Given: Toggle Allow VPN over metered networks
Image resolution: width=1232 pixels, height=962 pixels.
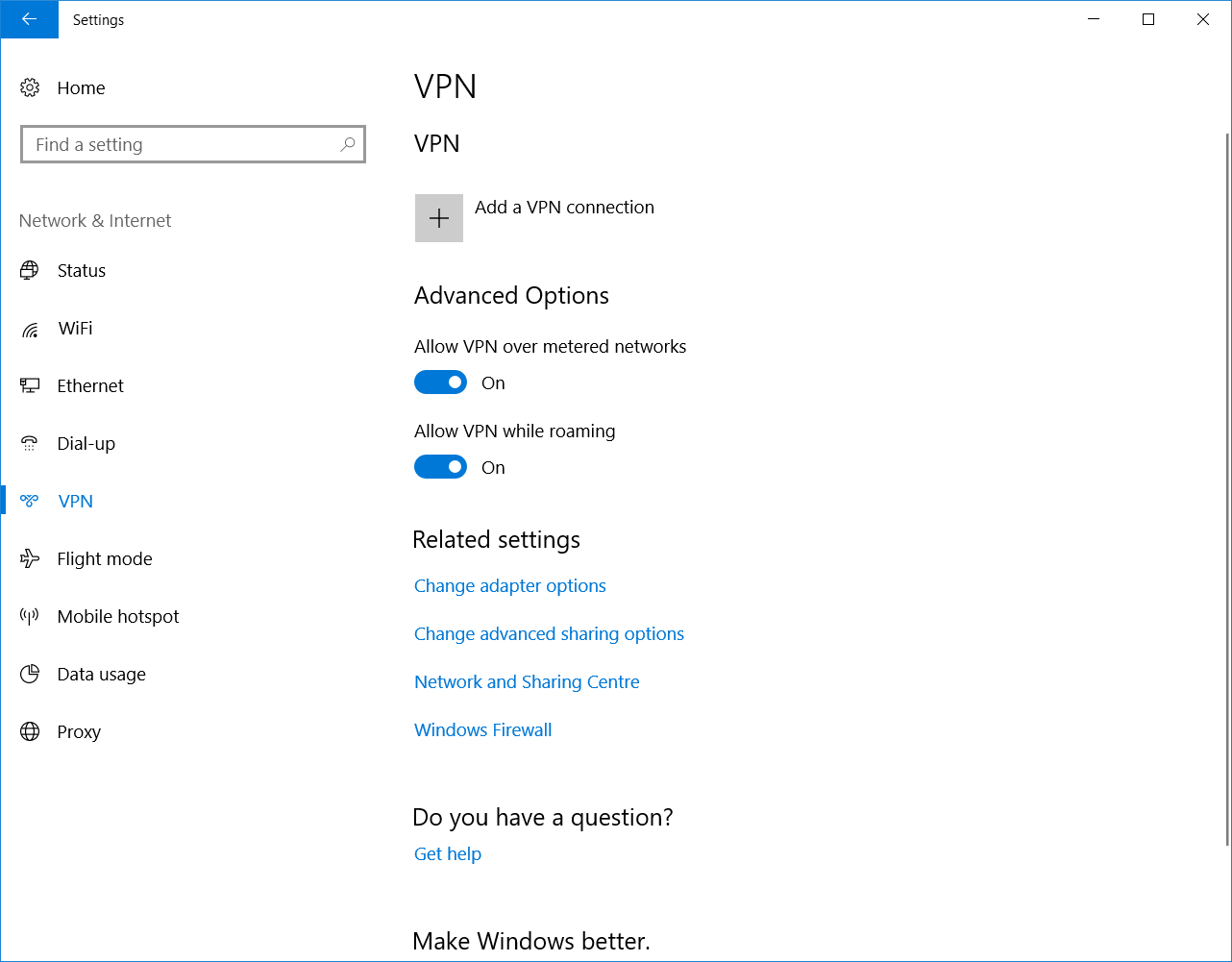Looking at the screenshot, I should click(440, 382).
